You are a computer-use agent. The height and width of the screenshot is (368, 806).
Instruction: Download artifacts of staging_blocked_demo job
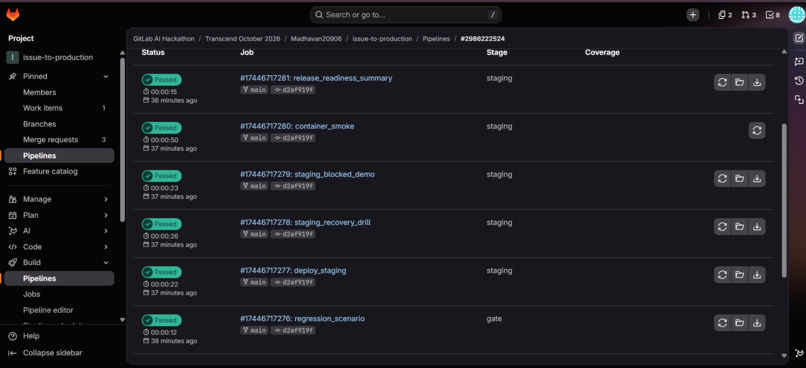coord(757,178)
